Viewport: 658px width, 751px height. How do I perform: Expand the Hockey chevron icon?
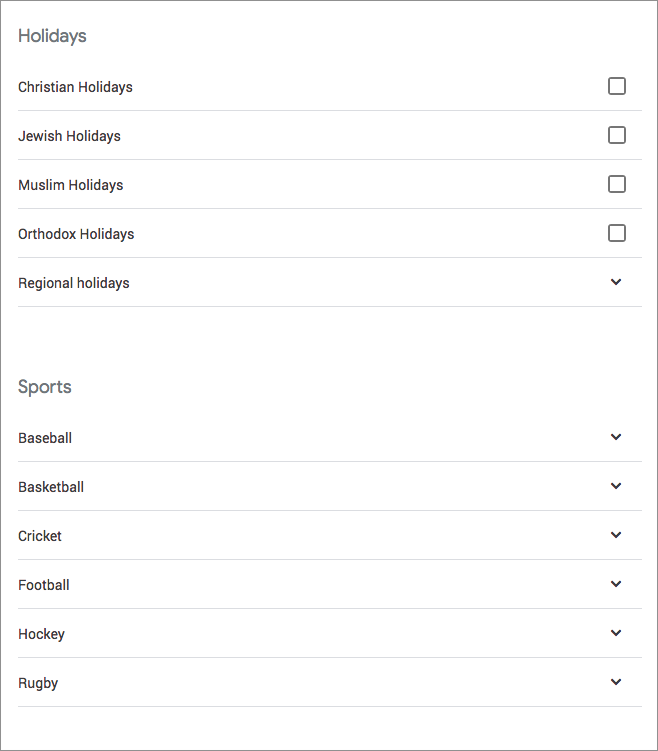tap(616, 633)
